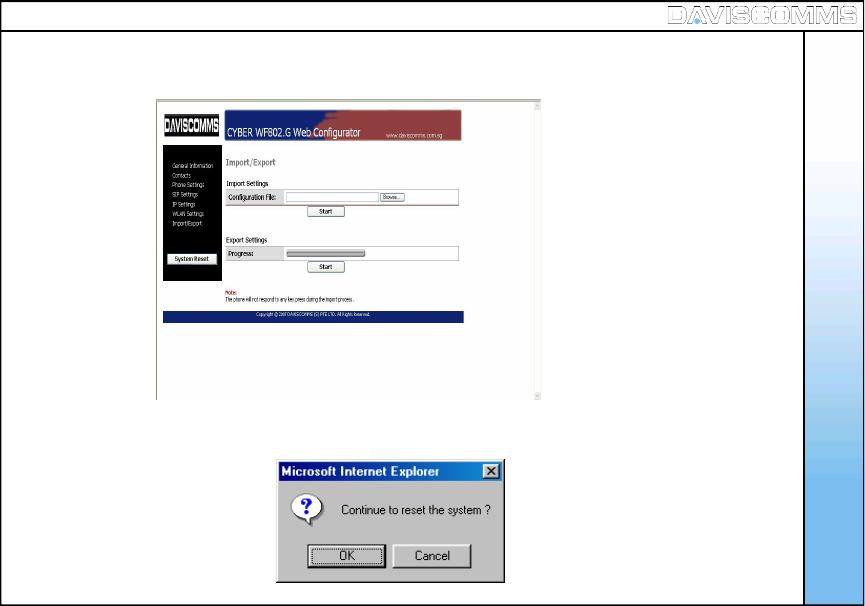865x606 pixels.
Task: Click the System Reset button
Action: click(192, 259)
